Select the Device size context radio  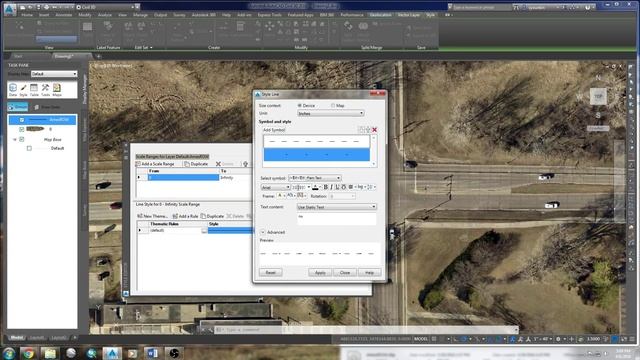[x=300, y=105]
